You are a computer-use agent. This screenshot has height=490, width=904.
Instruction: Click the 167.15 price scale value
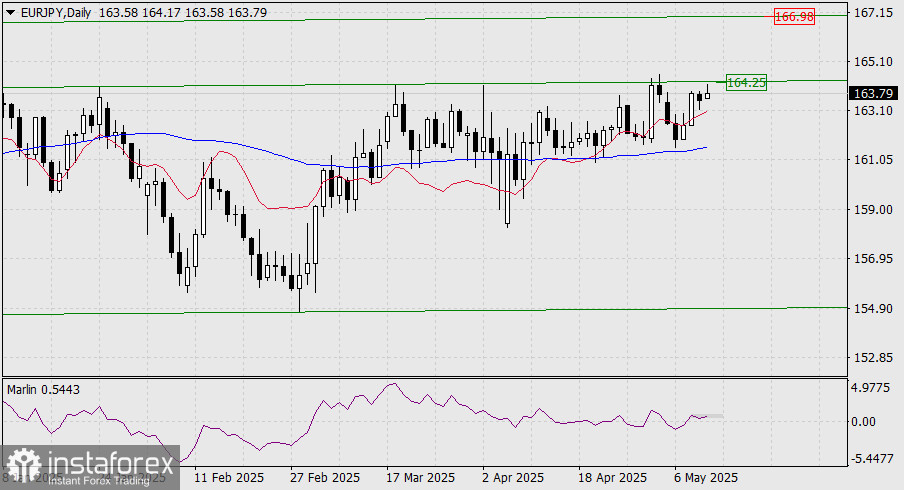(x=873, y=13)
